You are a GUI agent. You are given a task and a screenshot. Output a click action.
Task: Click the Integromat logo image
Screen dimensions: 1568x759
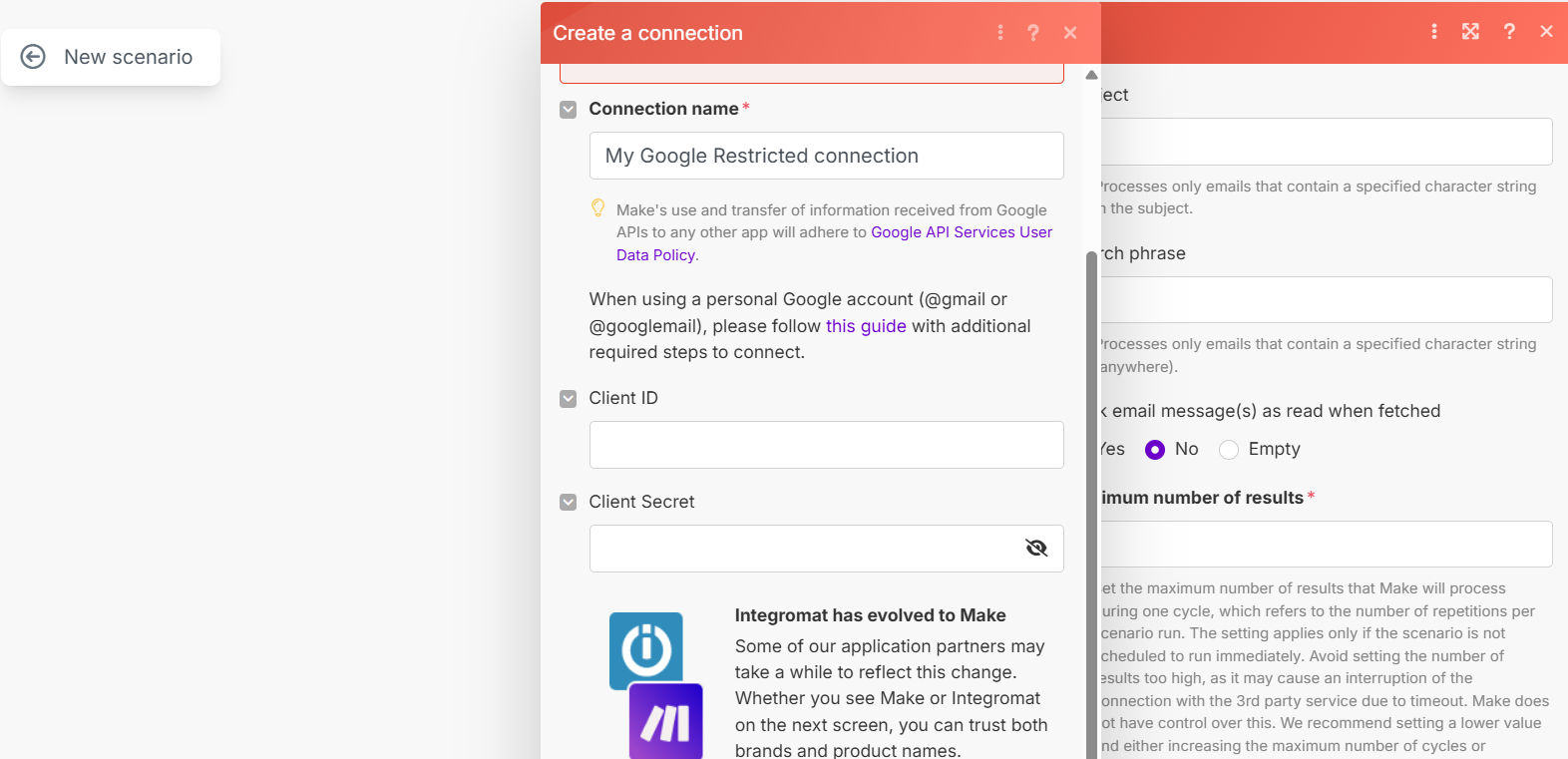646,650
